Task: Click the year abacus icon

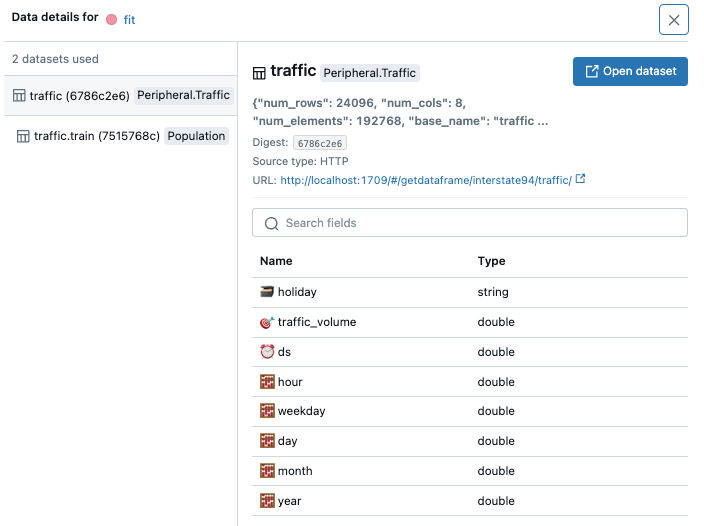Action: click(267, 501)
